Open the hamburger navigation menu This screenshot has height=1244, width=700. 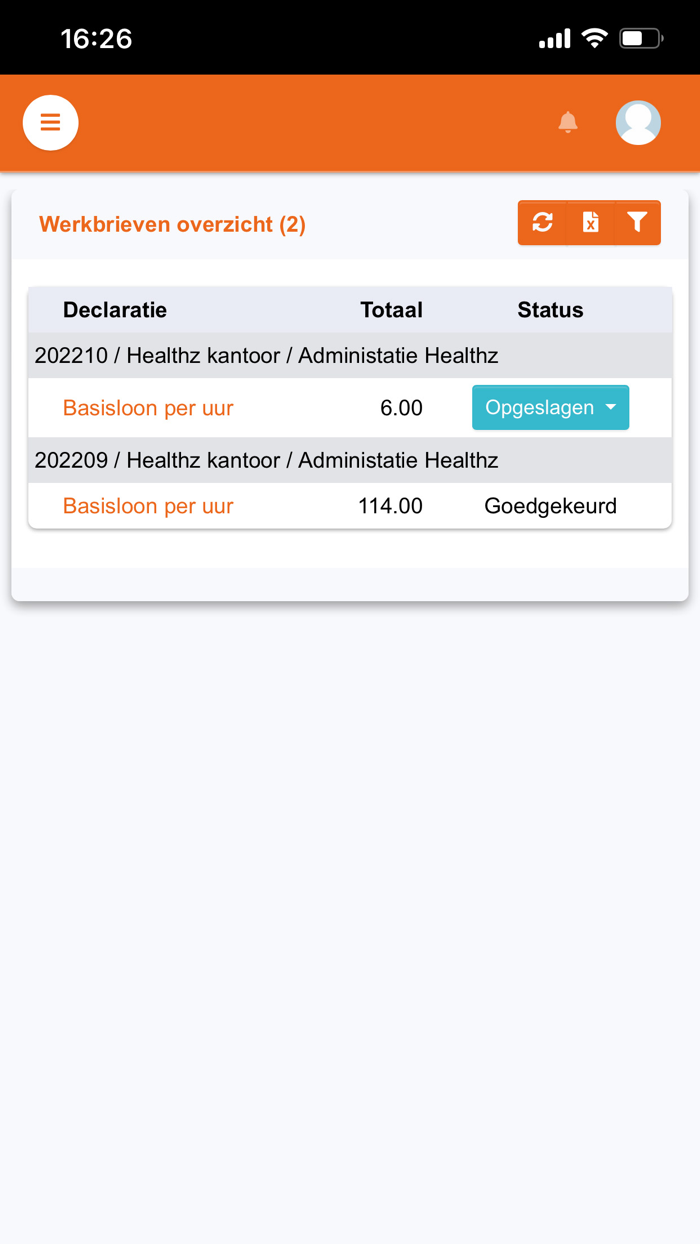point(50,123)
